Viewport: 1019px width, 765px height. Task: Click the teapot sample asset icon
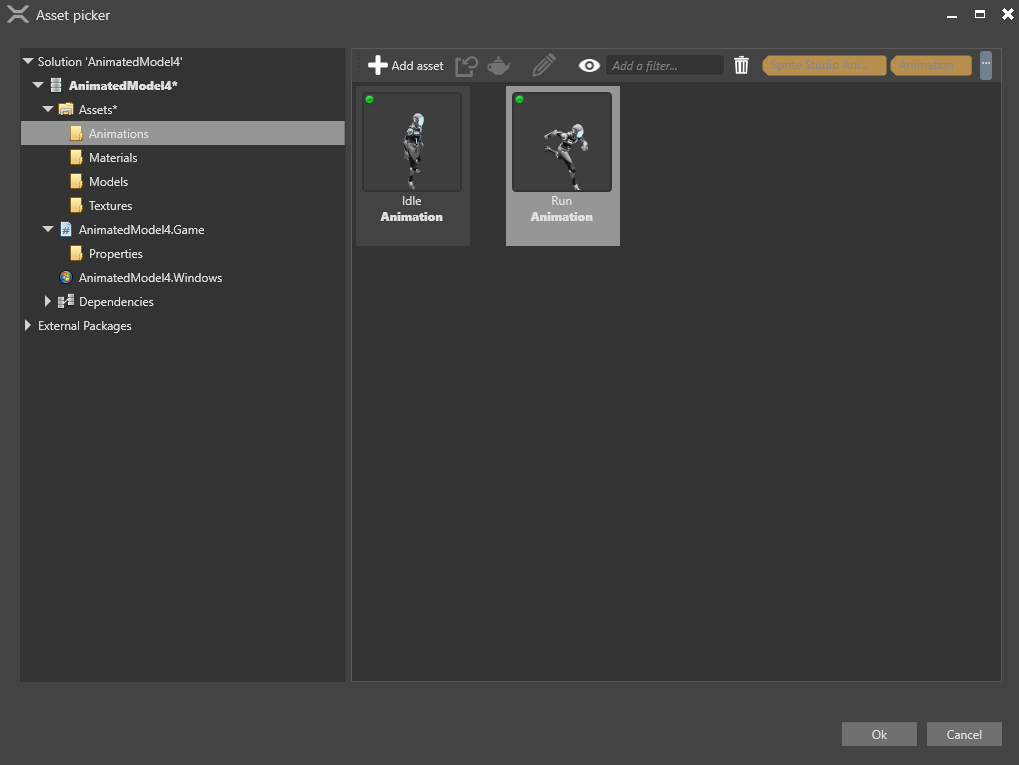tap(499, 65)
